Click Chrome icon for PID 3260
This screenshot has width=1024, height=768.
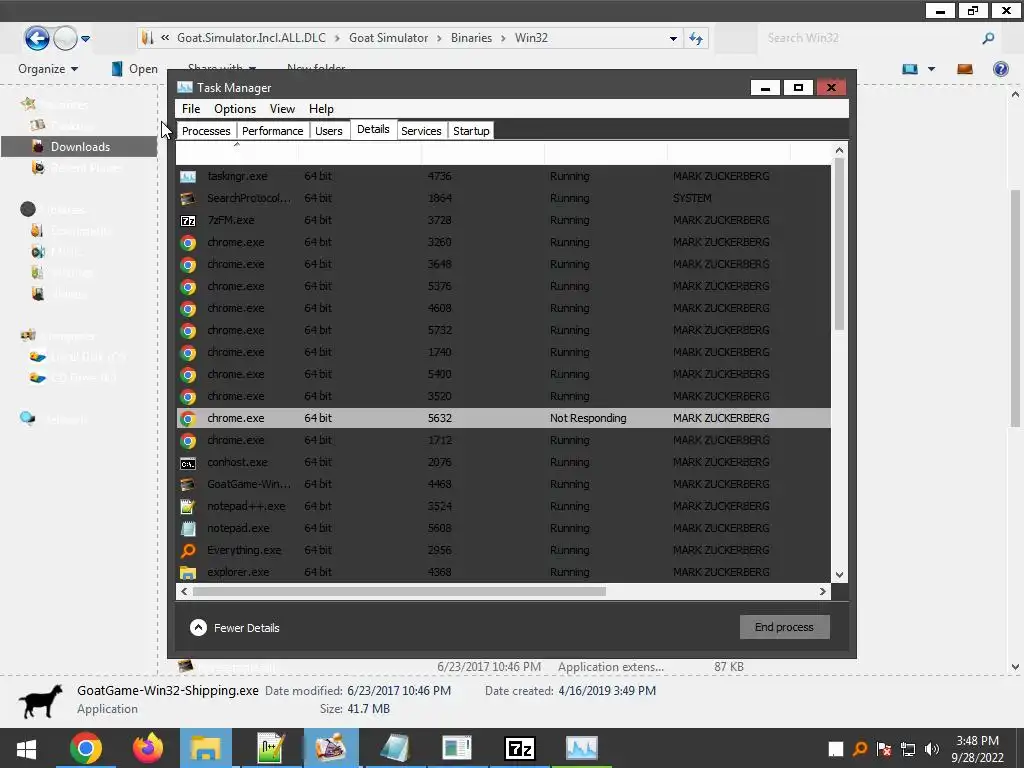click(x=188, y=243)
